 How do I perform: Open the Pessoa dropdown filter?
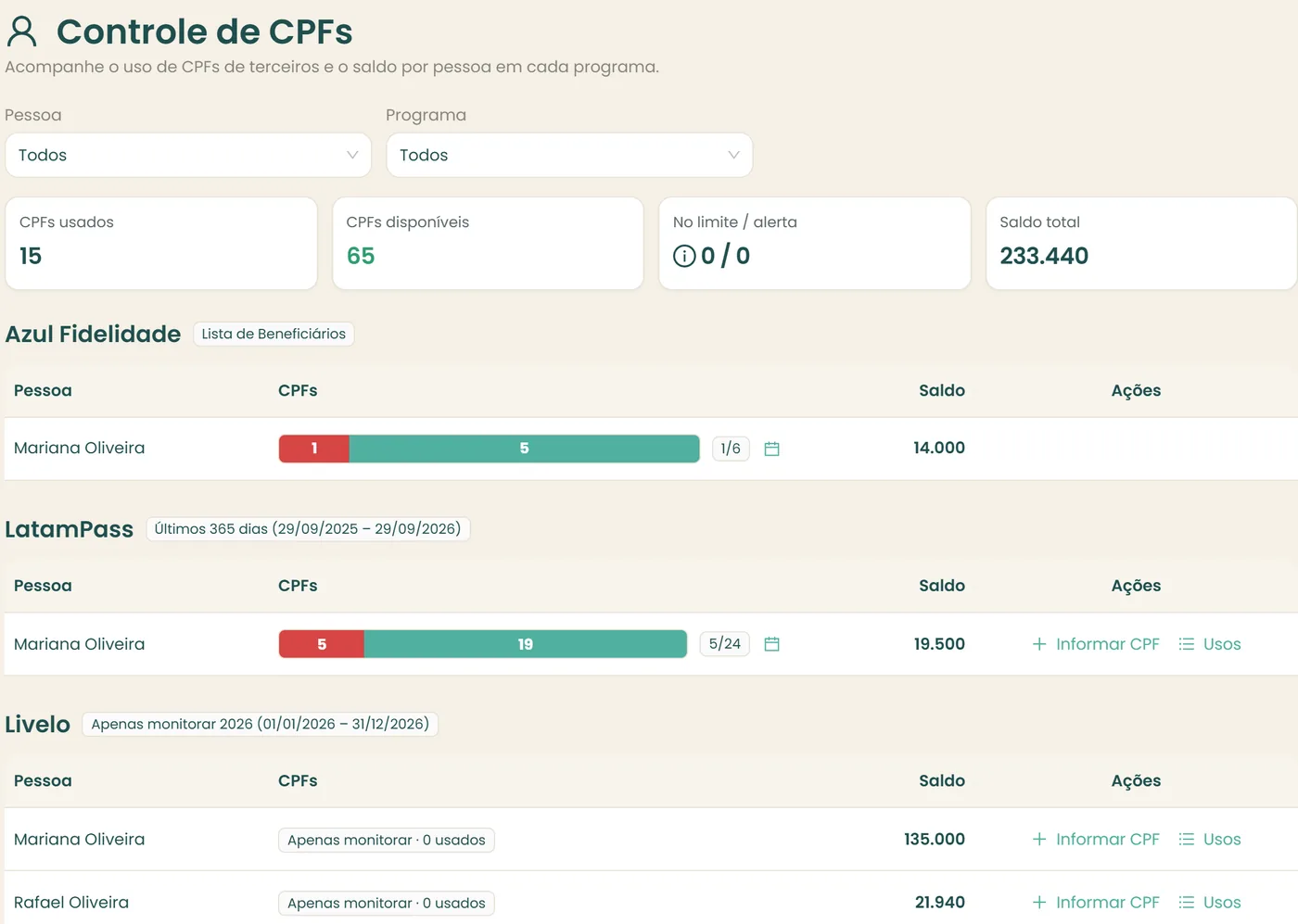pyautogui.click(x=188, y=155)
